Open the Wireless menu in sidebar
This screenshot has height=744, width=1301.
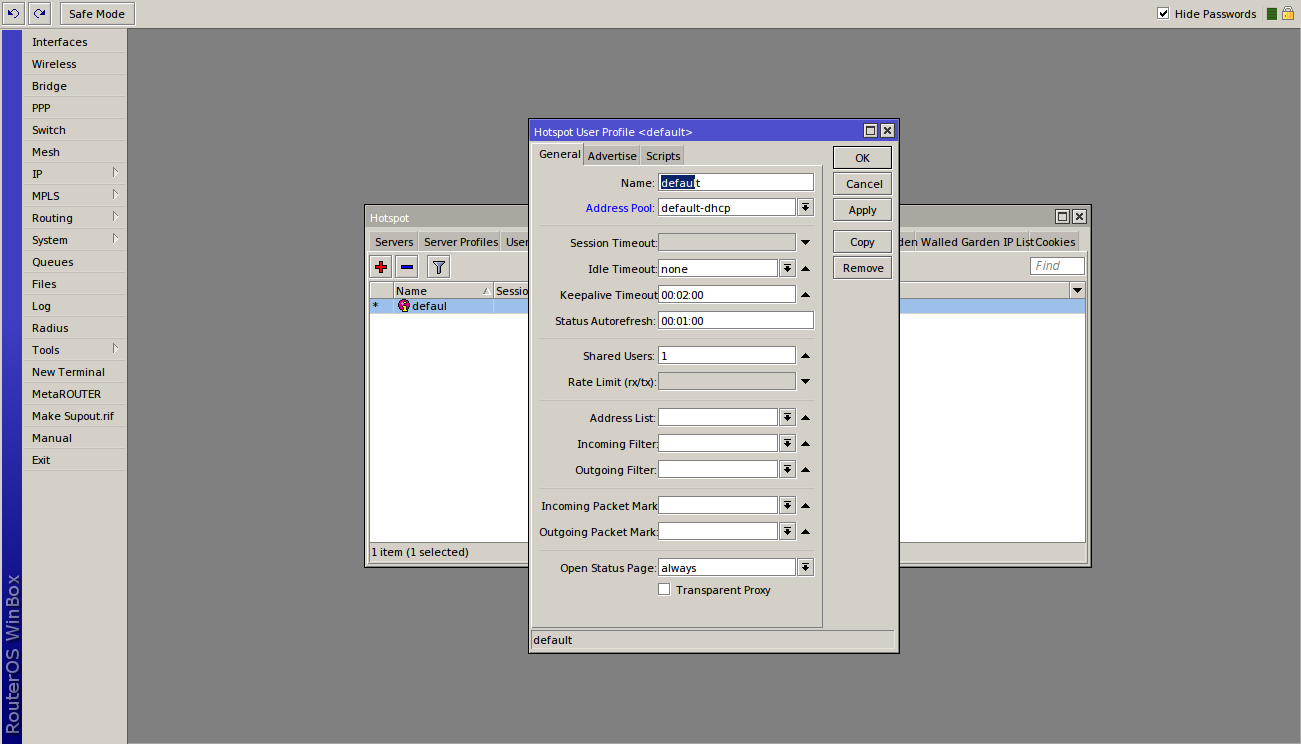pyautogui.click(x=54, y=64)
